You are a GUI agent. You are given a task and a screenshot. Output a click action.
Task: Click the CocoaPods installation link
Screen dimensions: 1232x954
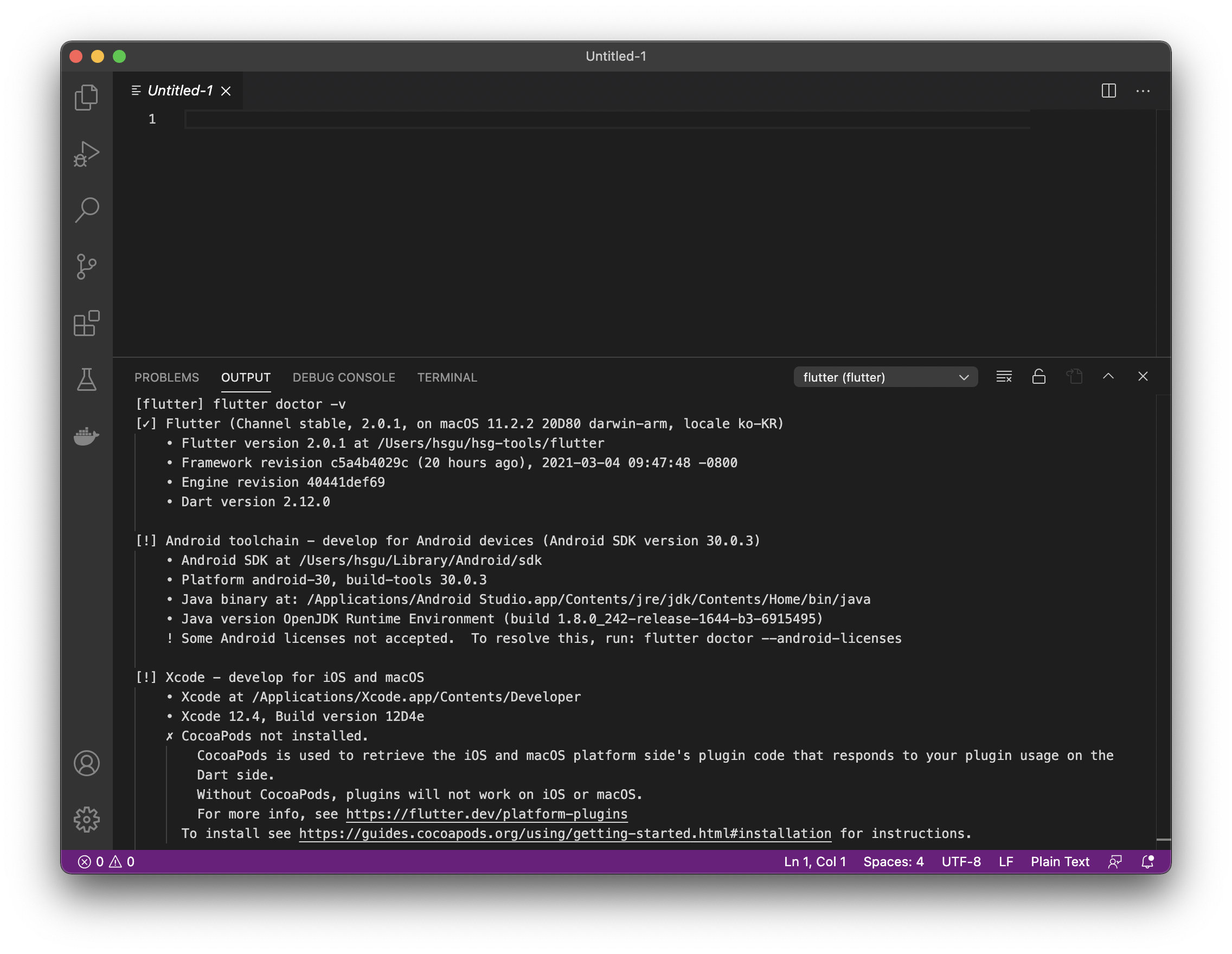[564, 832]
